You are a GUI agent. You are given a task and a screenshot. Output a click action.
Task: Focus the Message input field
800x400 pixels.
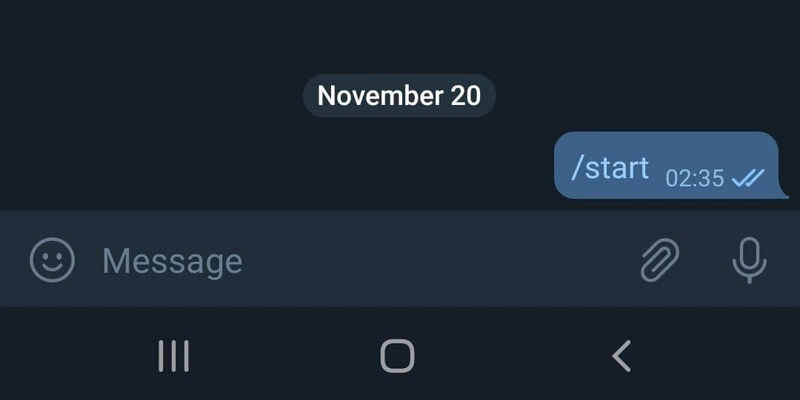point(357,260)
